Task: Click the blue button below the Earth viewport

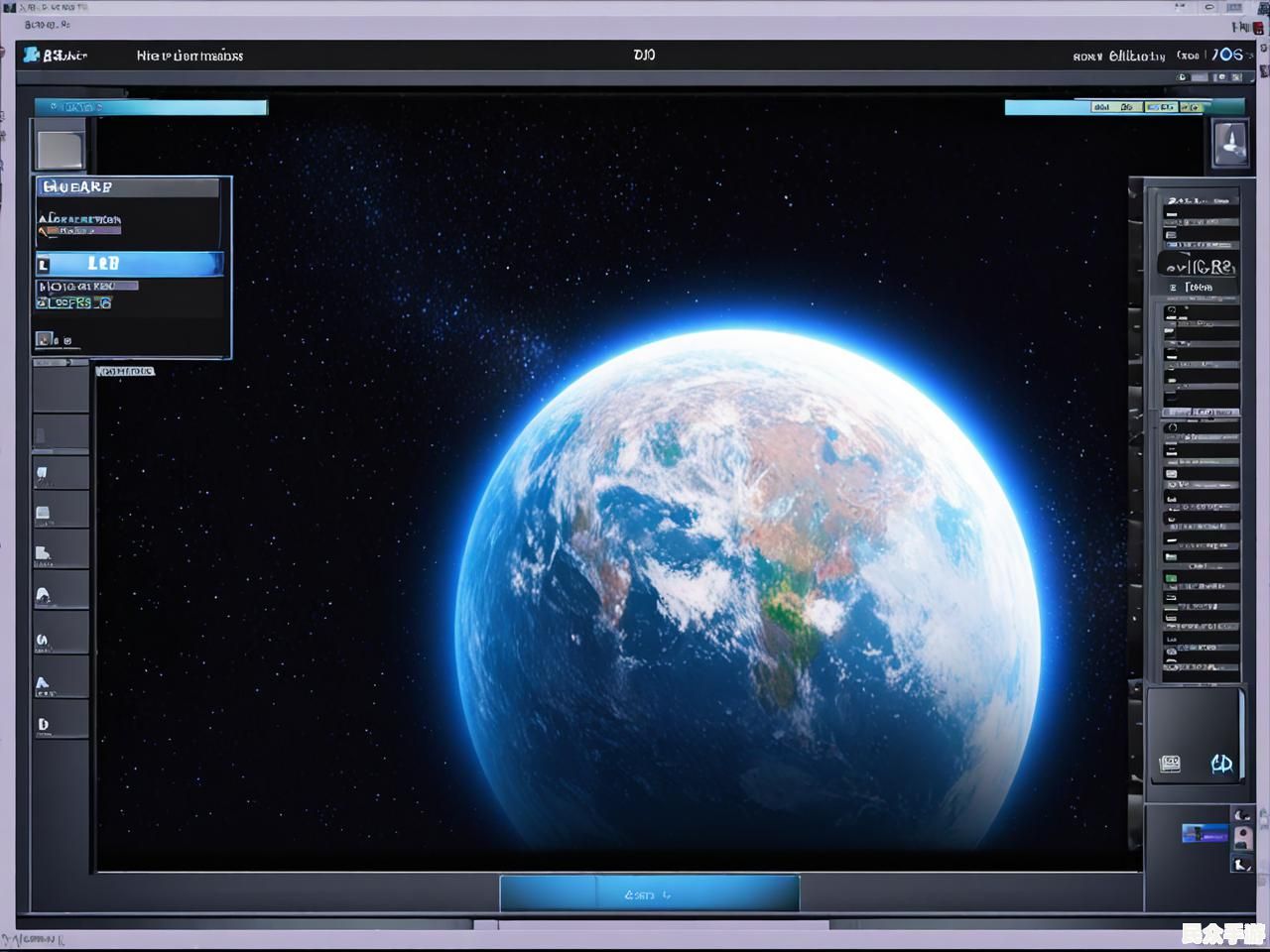Action: (649, 893)
